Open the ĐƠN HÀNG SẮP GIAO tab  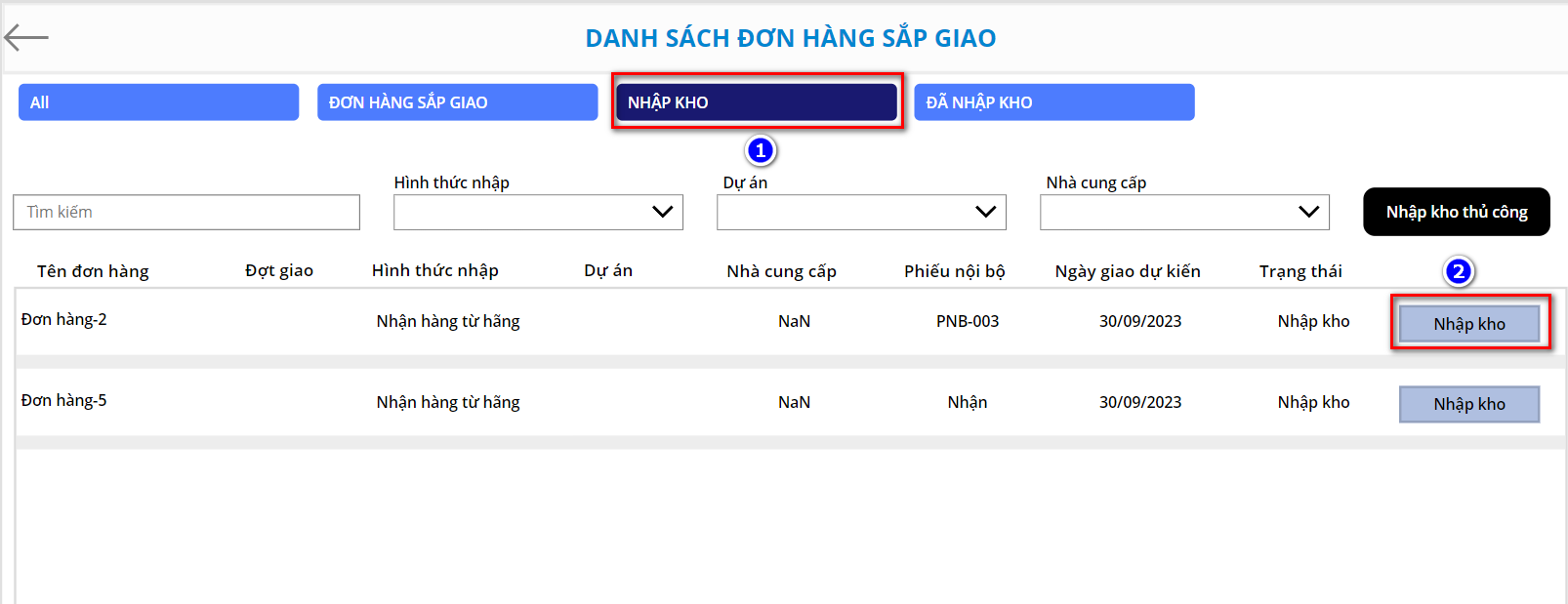457,102
